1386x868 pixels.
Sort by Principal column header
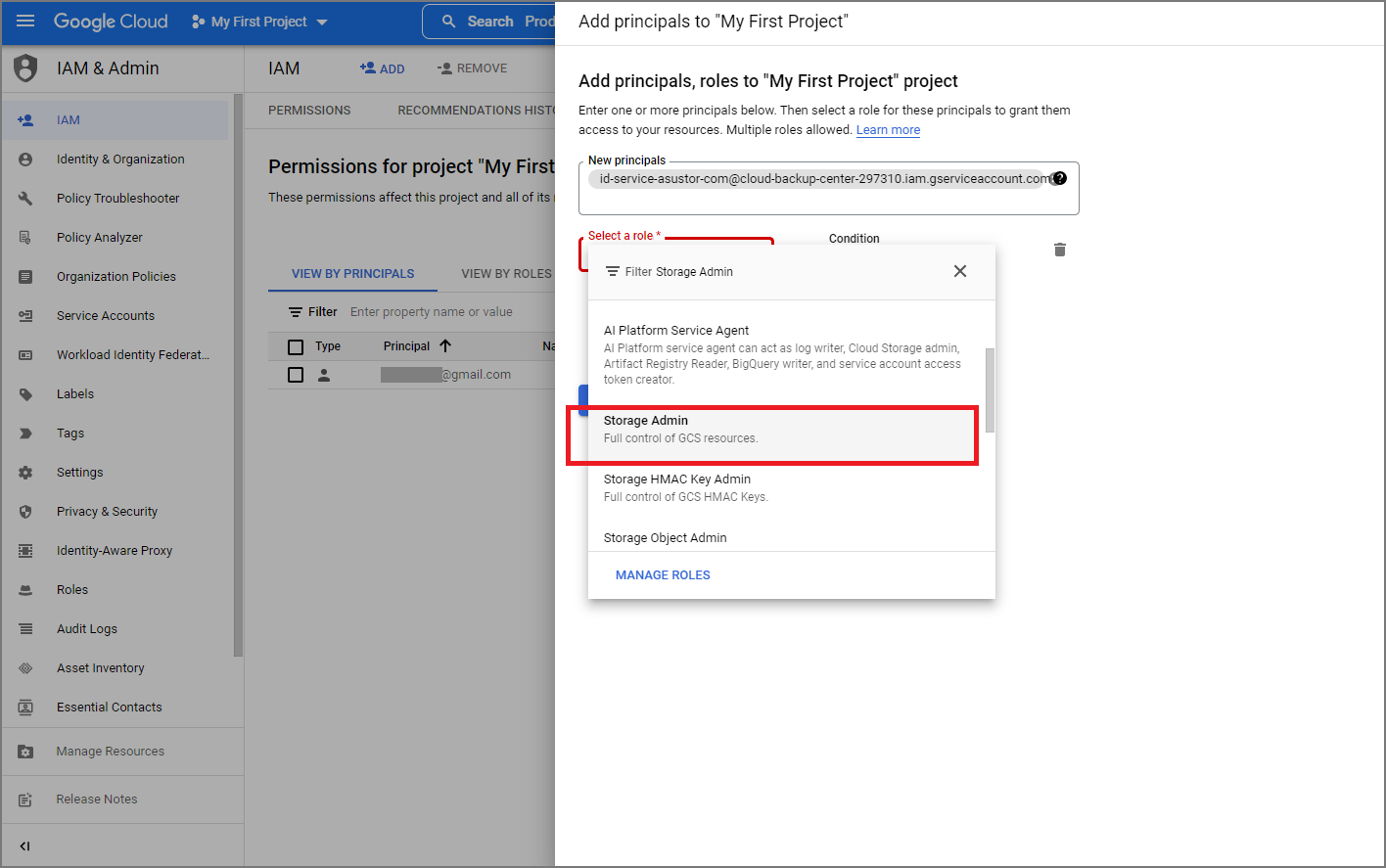click(417, 346)
